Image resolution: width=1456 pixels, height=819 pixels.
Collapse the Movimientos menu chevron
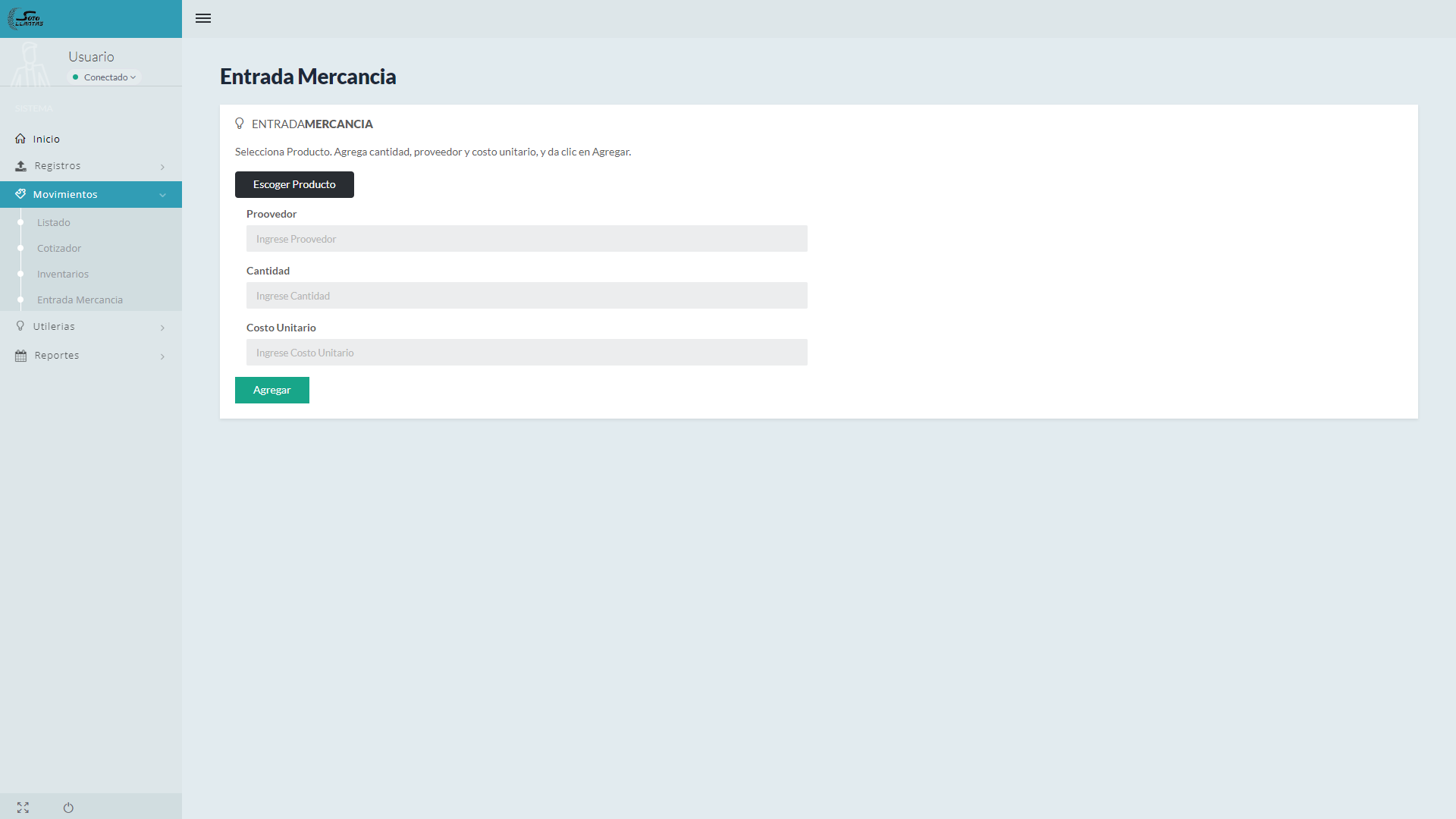coord(162,195)
